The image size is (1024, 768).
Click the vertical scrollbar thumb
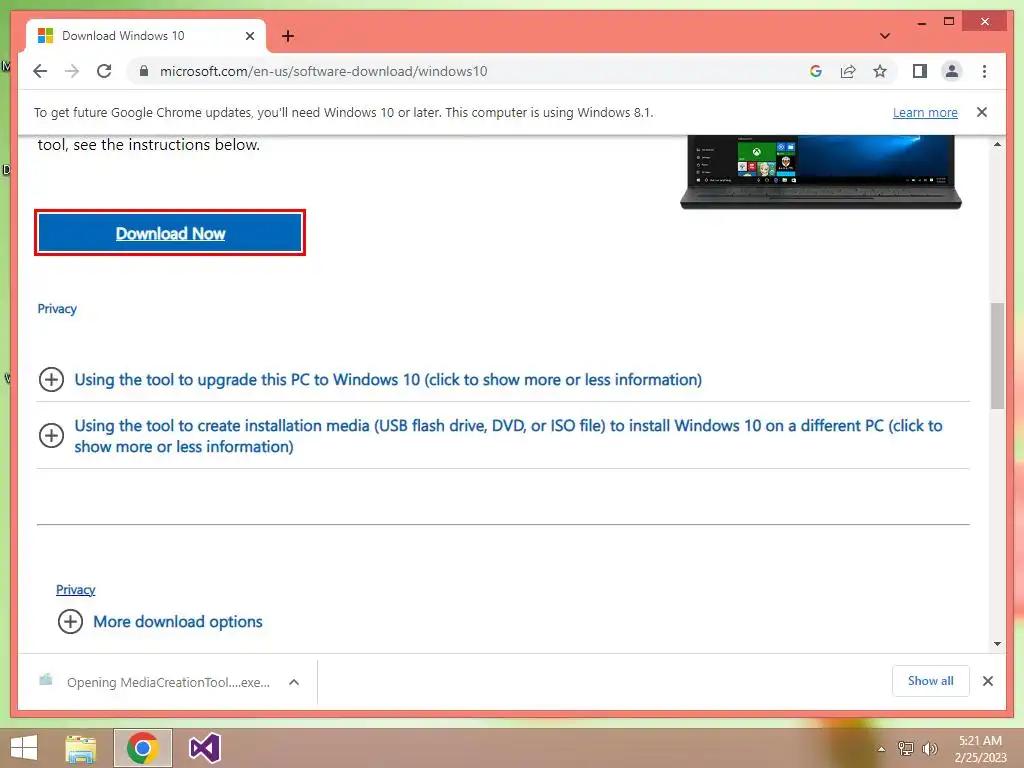tap(997, 356)
